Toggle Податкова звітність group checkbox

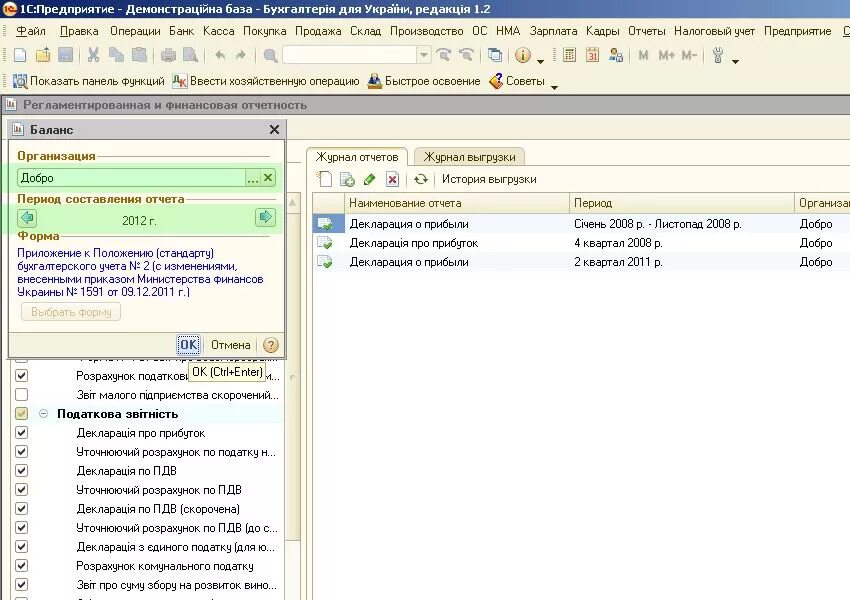[21, 413]
